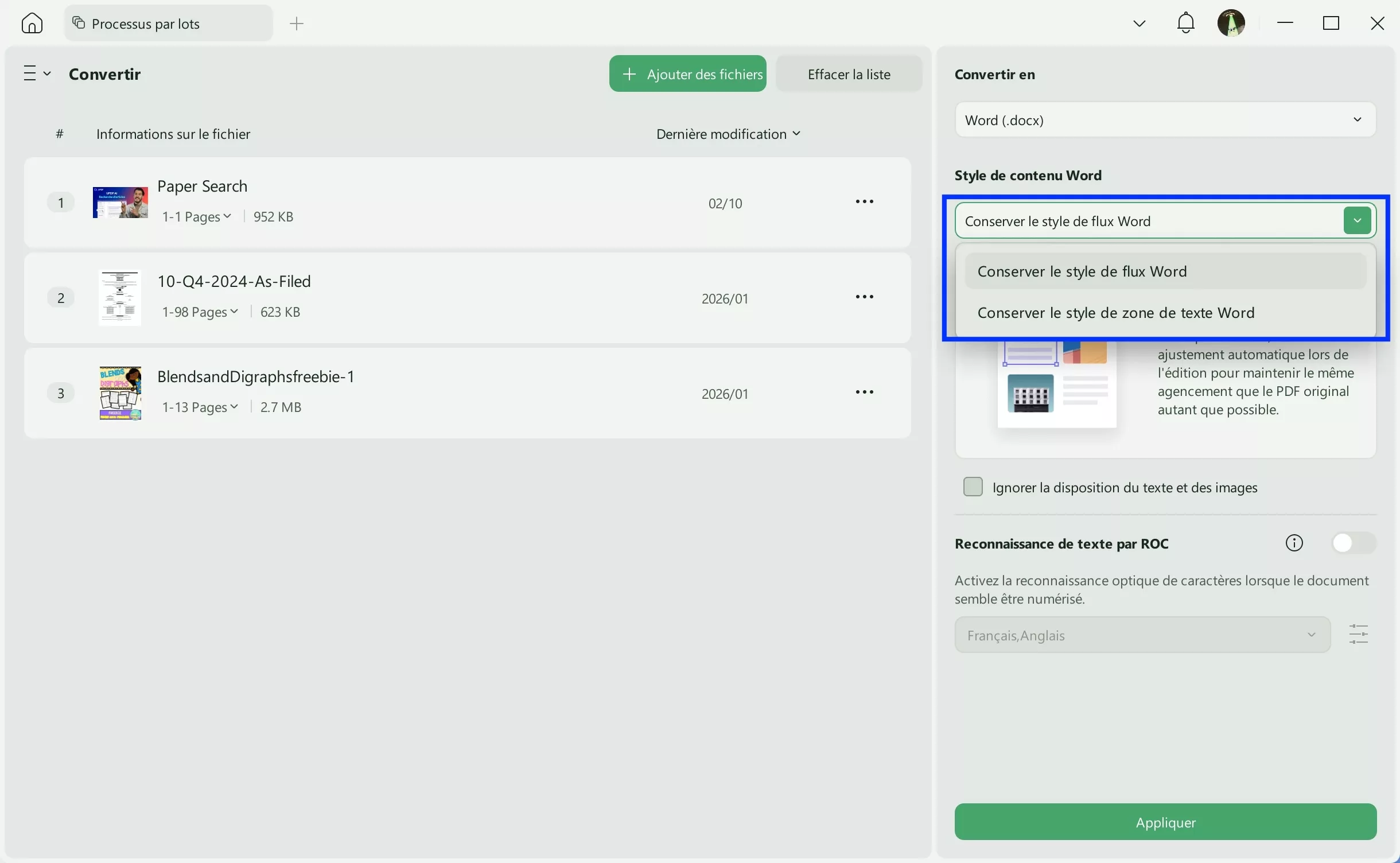This screenshot has height=863, width=1400.
Task: Open more options for BlendsandDigraphsfreebie-1
Action: [864, 392]
